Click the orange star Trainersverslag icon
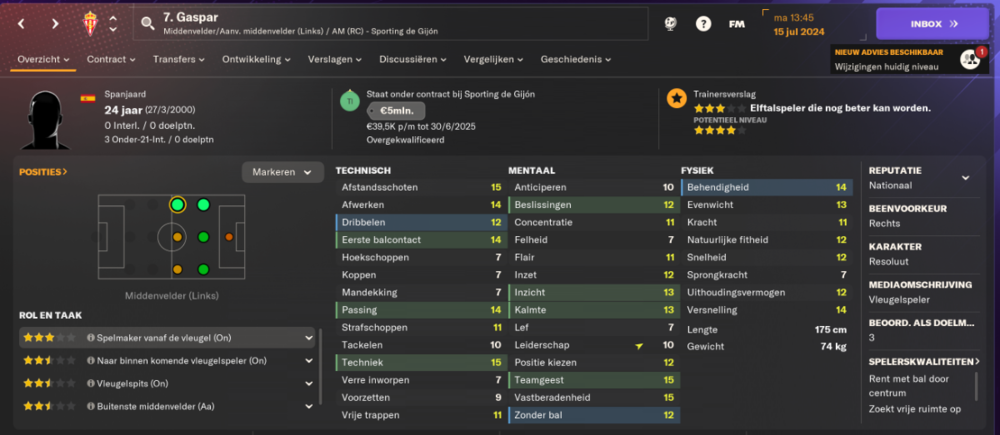Viewport: 1000px width, 435px height. pyautogui.click(x=676, y=98)
